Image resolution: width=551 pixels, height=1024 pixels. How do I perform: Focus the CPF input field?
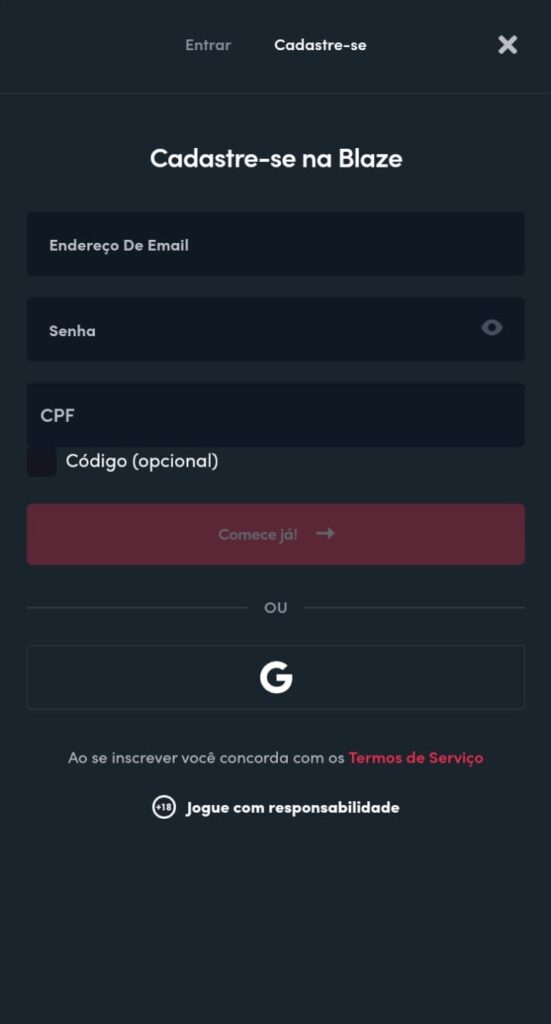[276, 415]
